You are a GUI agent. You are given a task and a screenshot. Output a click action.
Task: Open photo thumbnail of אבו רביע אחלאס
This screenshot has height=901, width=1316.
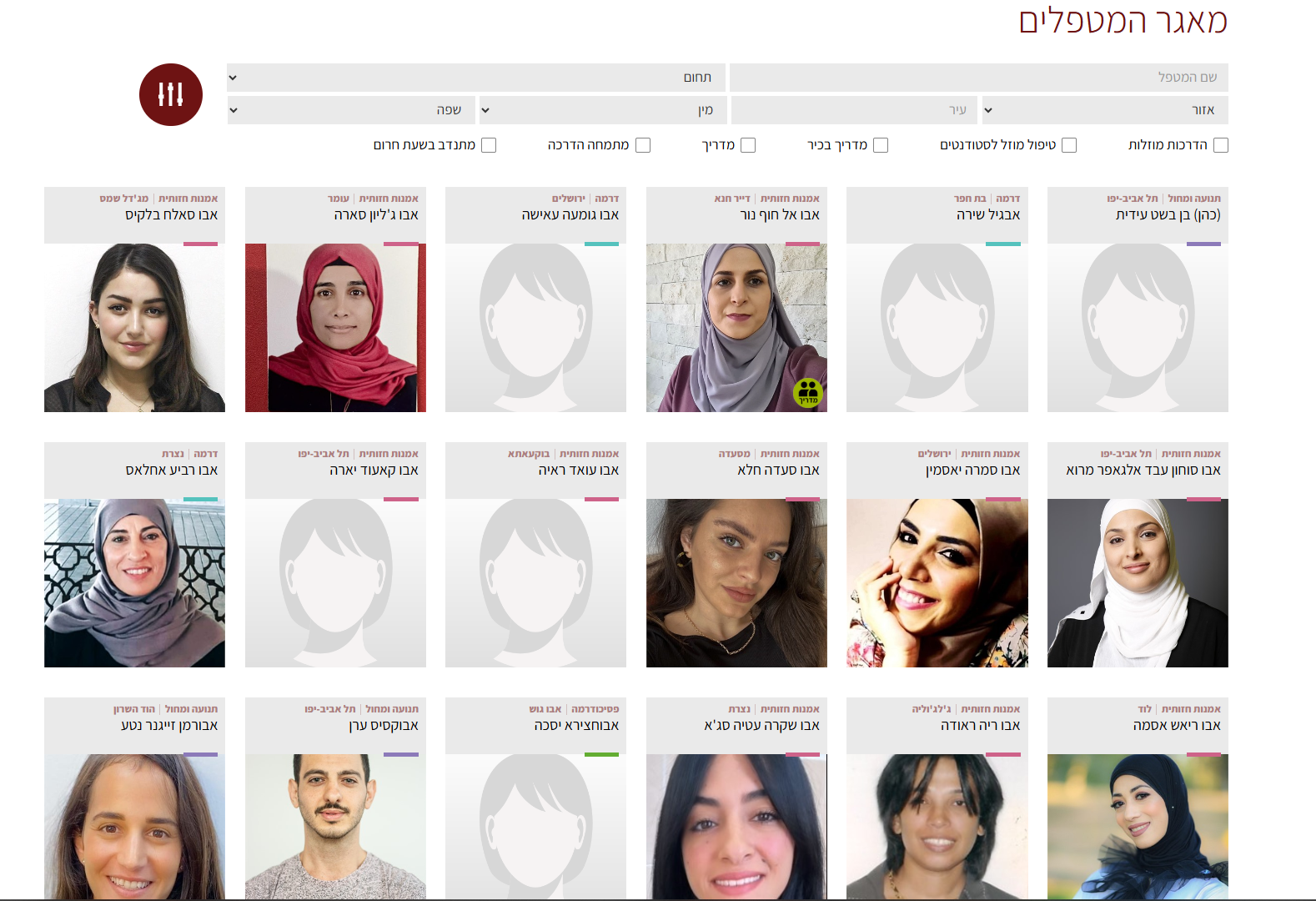coord(134,583)
